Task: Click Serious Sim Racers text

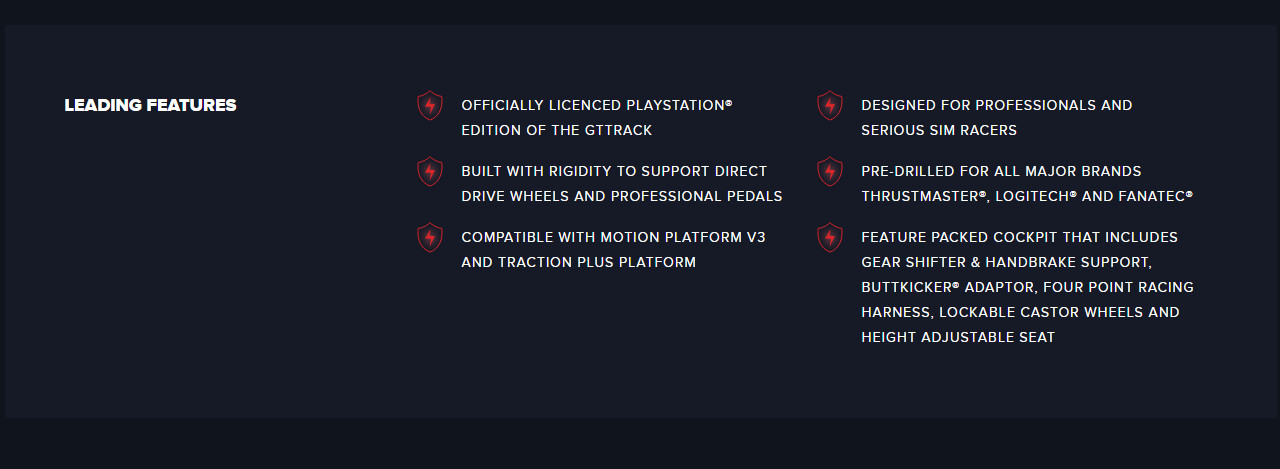Action: click(x=939, y=130)
